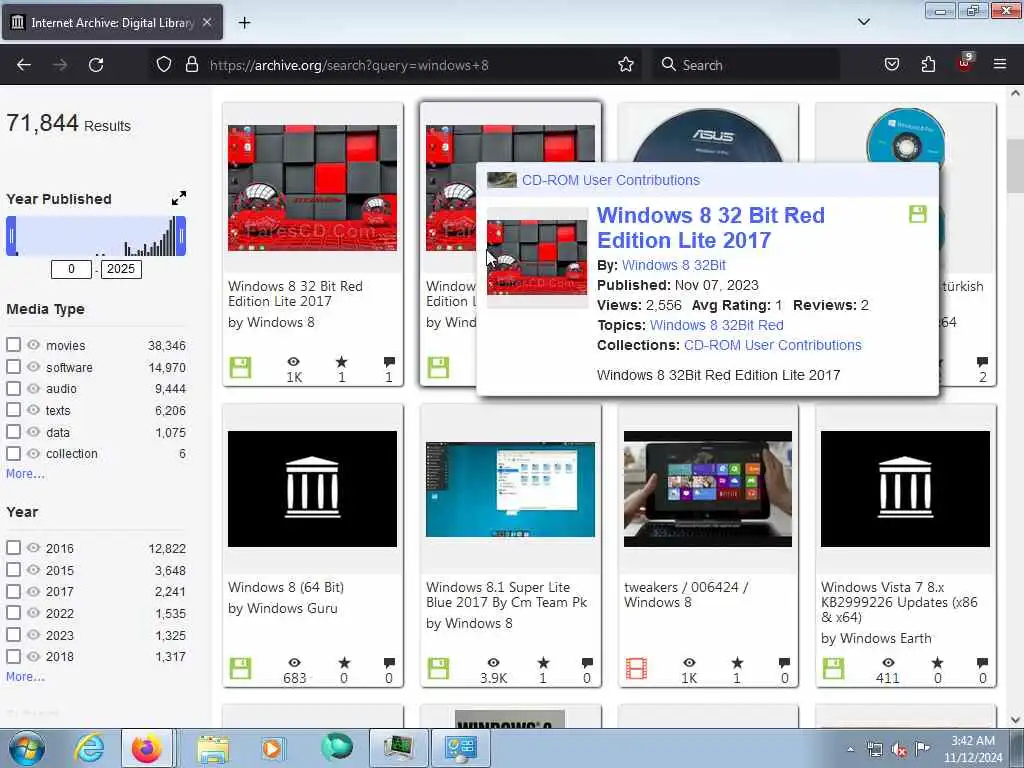
Task: Click the archive.org address bar URL
Action: point(349,65)
